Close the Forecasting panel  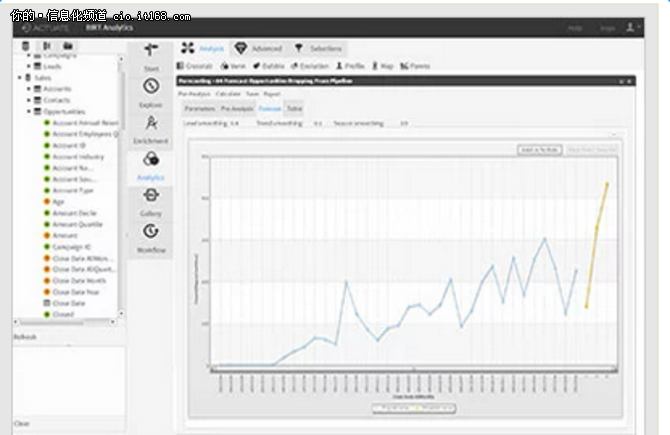pyautogui.click(x=629, y=81)
